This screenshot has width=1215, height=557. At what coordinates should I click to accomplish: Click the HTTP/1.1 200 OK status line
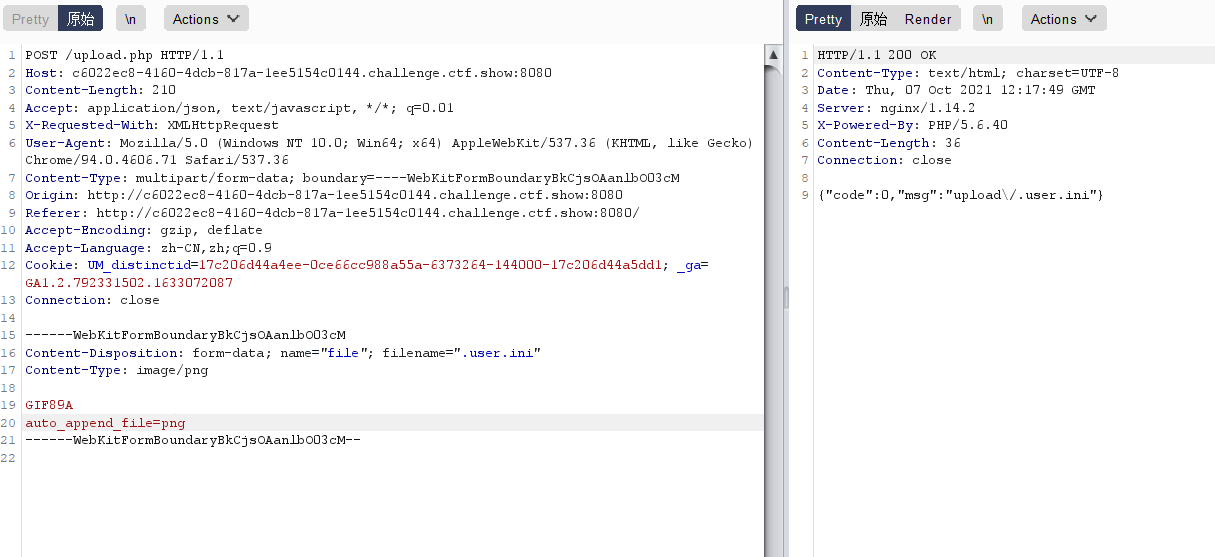tap(877, 55)
